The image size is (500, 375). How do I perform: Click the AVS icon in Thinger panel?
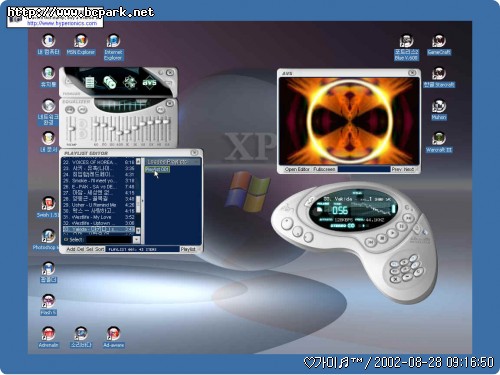(x=149, y=82)
